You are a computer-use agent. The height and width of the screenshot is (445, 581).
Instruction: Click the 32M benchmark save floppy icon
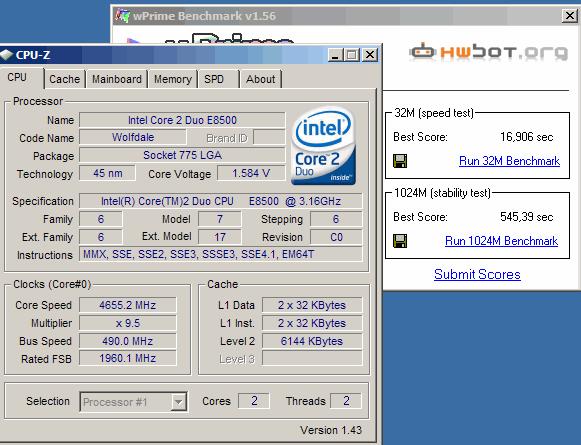(x=400, y=161)
